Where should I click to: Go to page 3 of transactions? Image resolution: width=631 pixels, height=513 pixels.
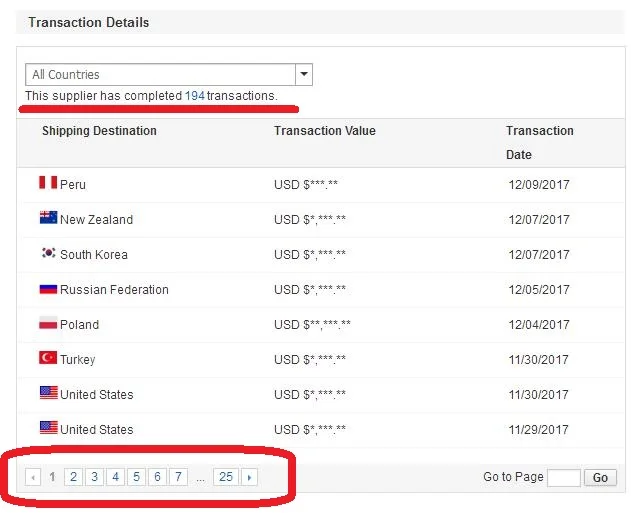[x=94, y=478]
